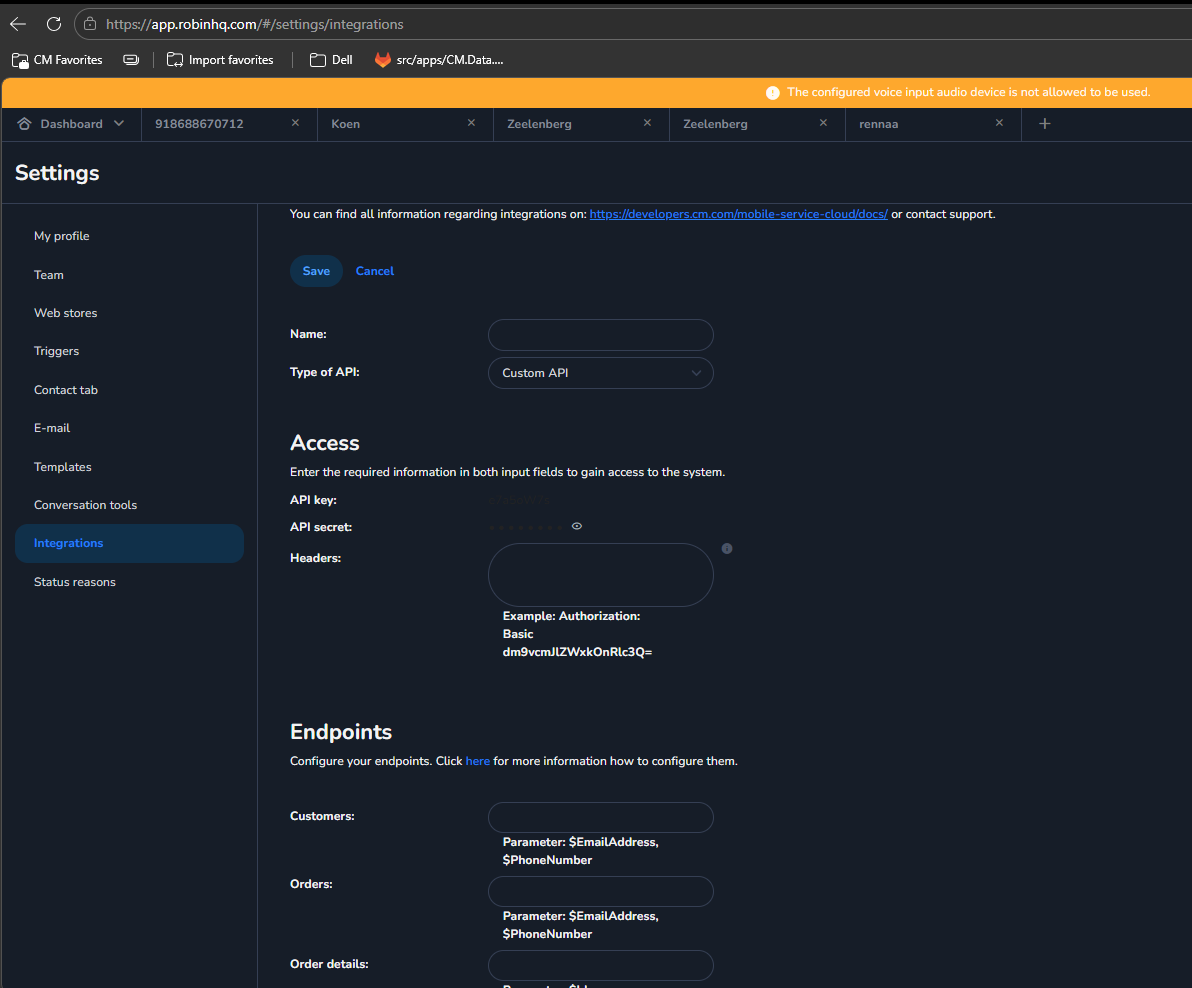
Task: Open Status reasons settings
Action: point(74,582)
